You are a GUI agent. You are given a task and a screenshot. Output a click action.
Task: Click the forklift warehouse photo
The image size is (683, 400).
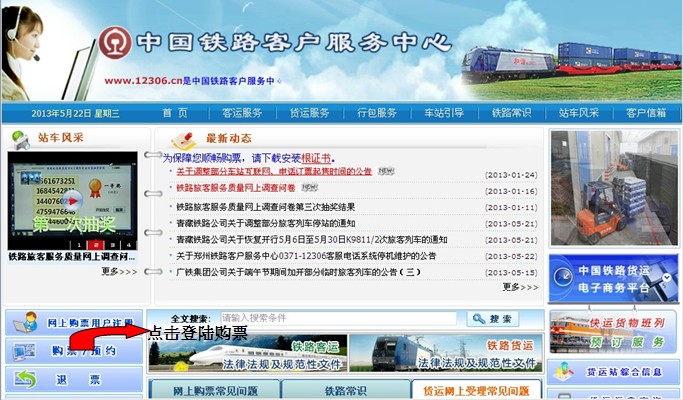coord(614,188)
